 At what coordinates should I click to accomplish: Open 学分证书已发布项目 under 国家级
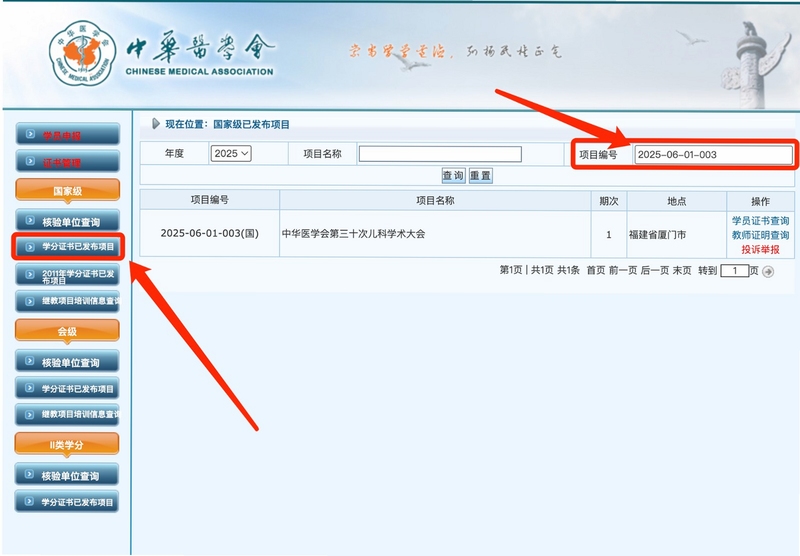click(68, 247)
